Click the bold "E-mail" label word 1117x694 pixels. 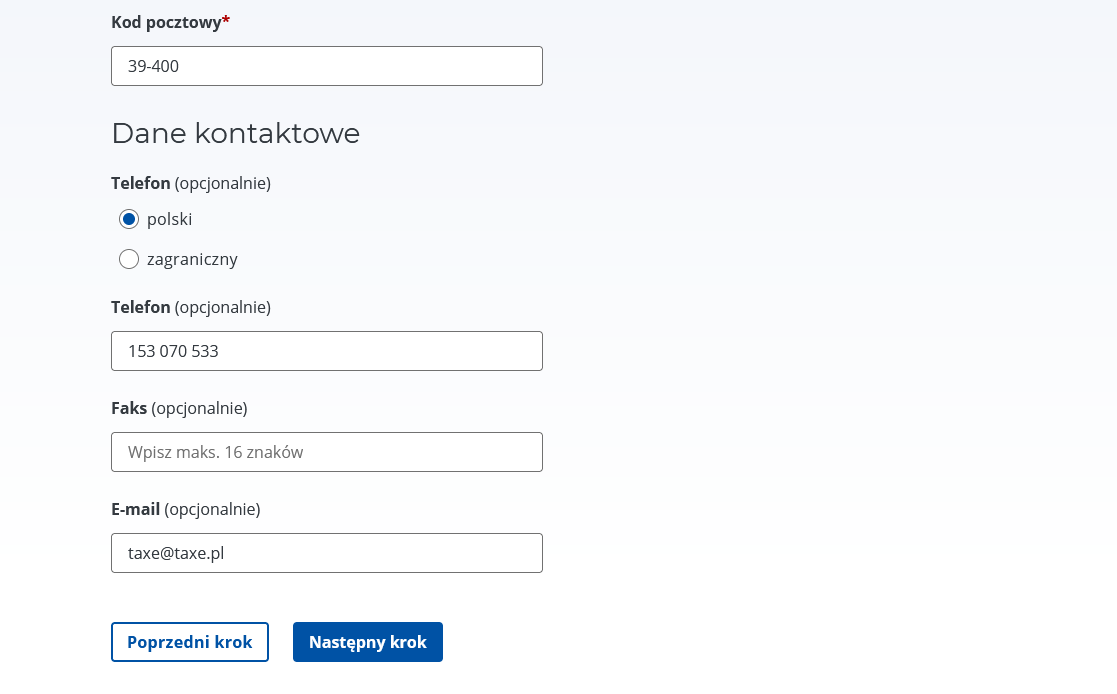pyautogui.click(x=135, y=509)
